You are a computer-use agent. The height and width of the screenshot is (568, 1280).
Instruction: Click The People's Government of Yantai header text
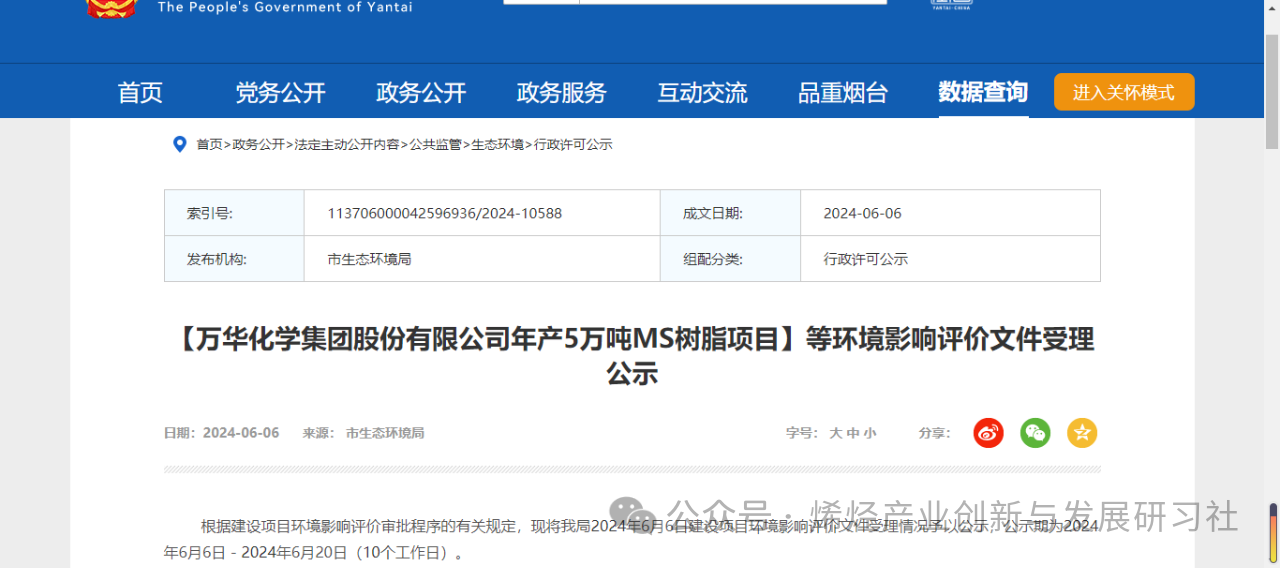pos(285,7)
